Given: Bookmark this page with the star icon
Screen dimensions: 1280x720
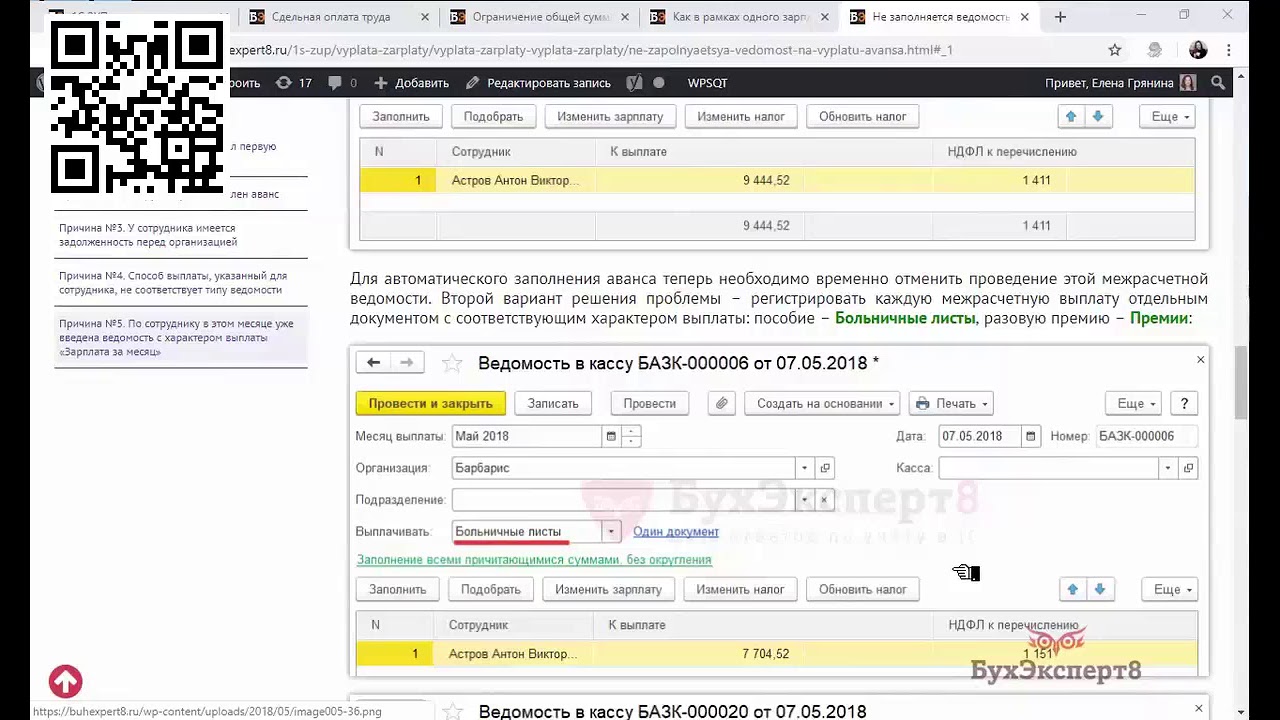Looking at the screenshot, I should pos(1115,50).
